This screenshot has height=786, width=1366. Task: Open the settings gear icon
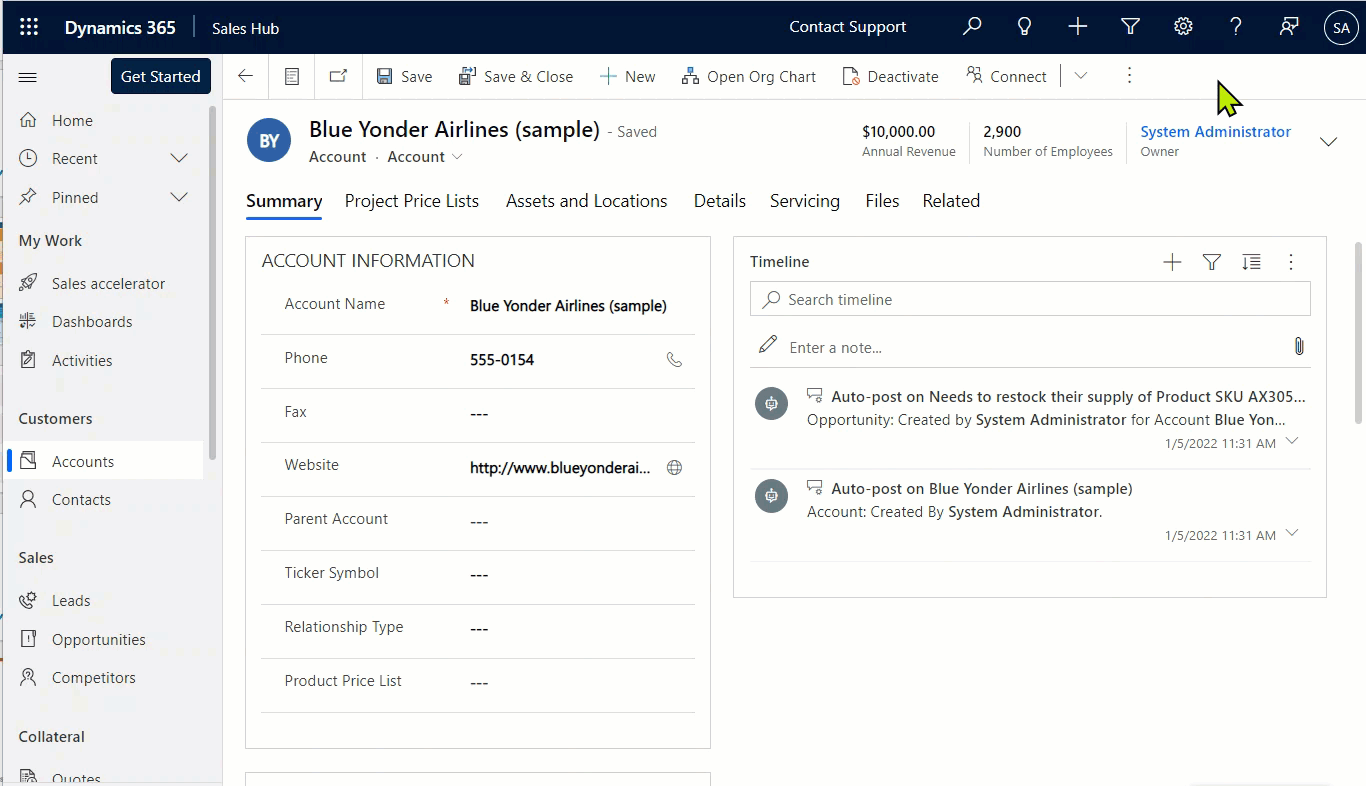coord(1183,27)
